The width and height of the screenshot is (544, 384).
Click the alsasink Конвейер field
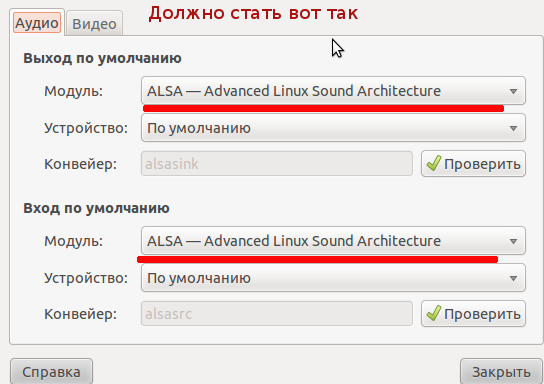coord(277,163)
